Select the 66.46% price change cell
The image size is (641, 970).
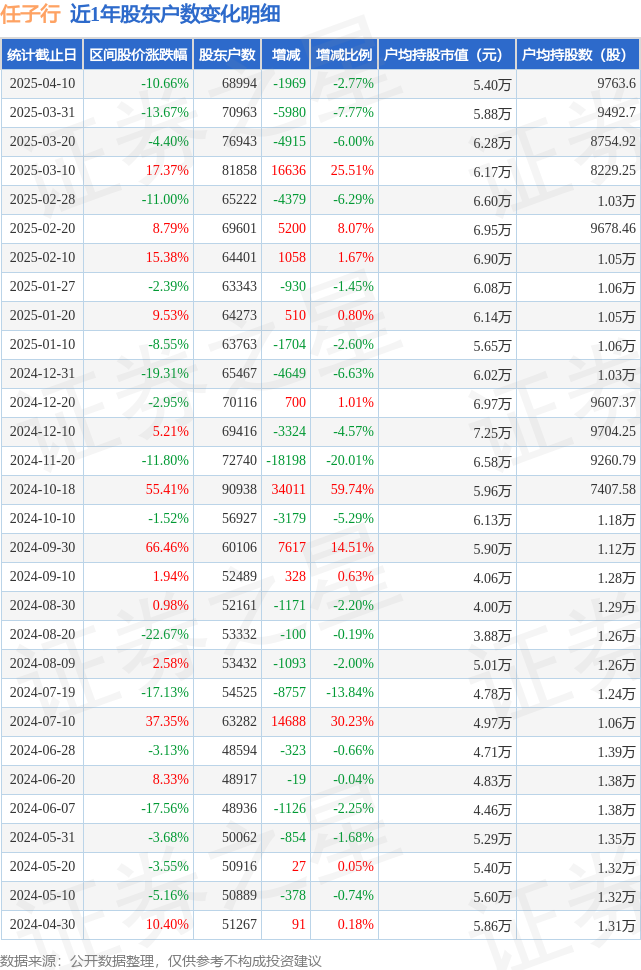pyautogui.click(x=167, y=547)
